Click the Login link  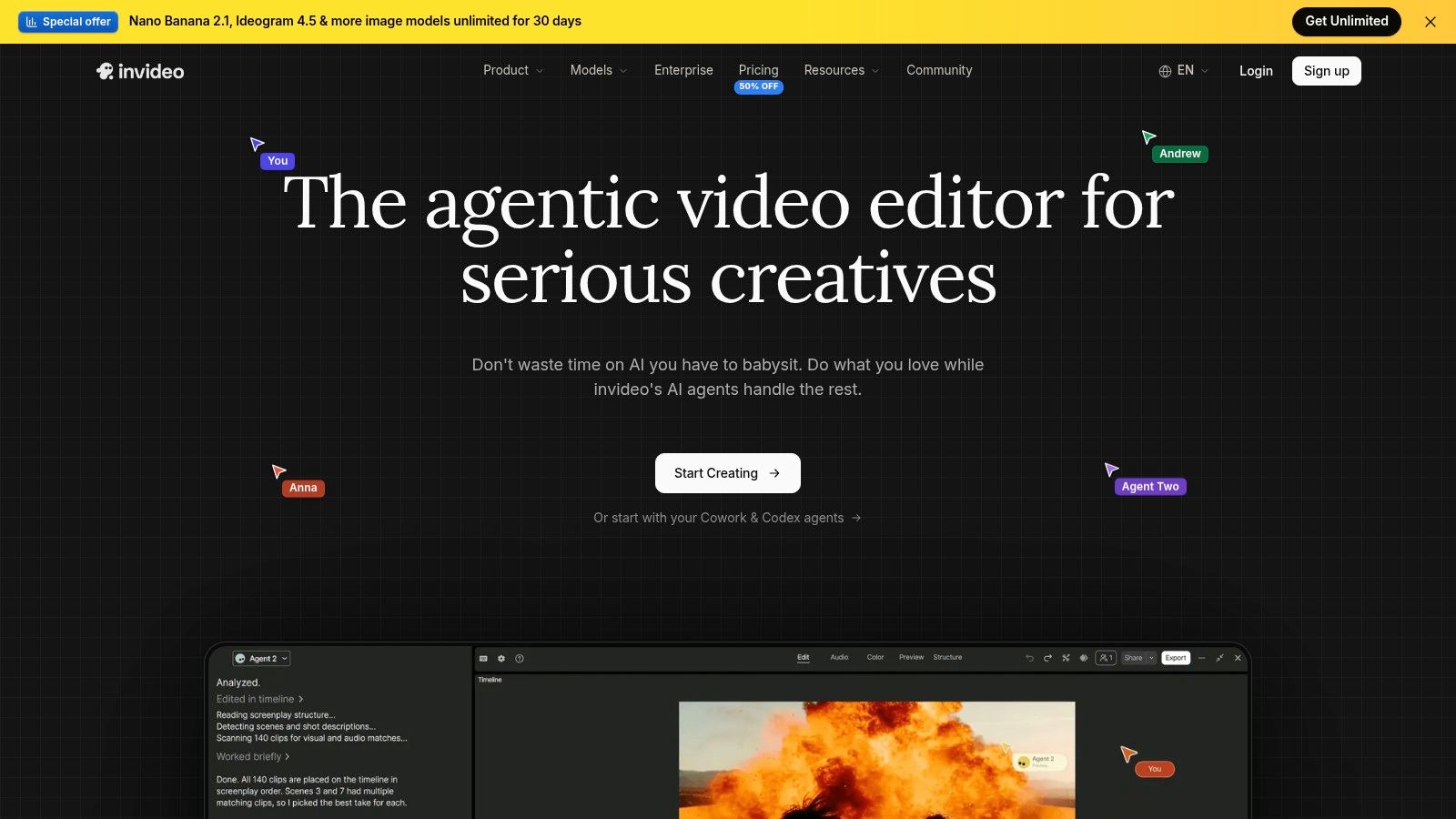[x=1256, y=71]
